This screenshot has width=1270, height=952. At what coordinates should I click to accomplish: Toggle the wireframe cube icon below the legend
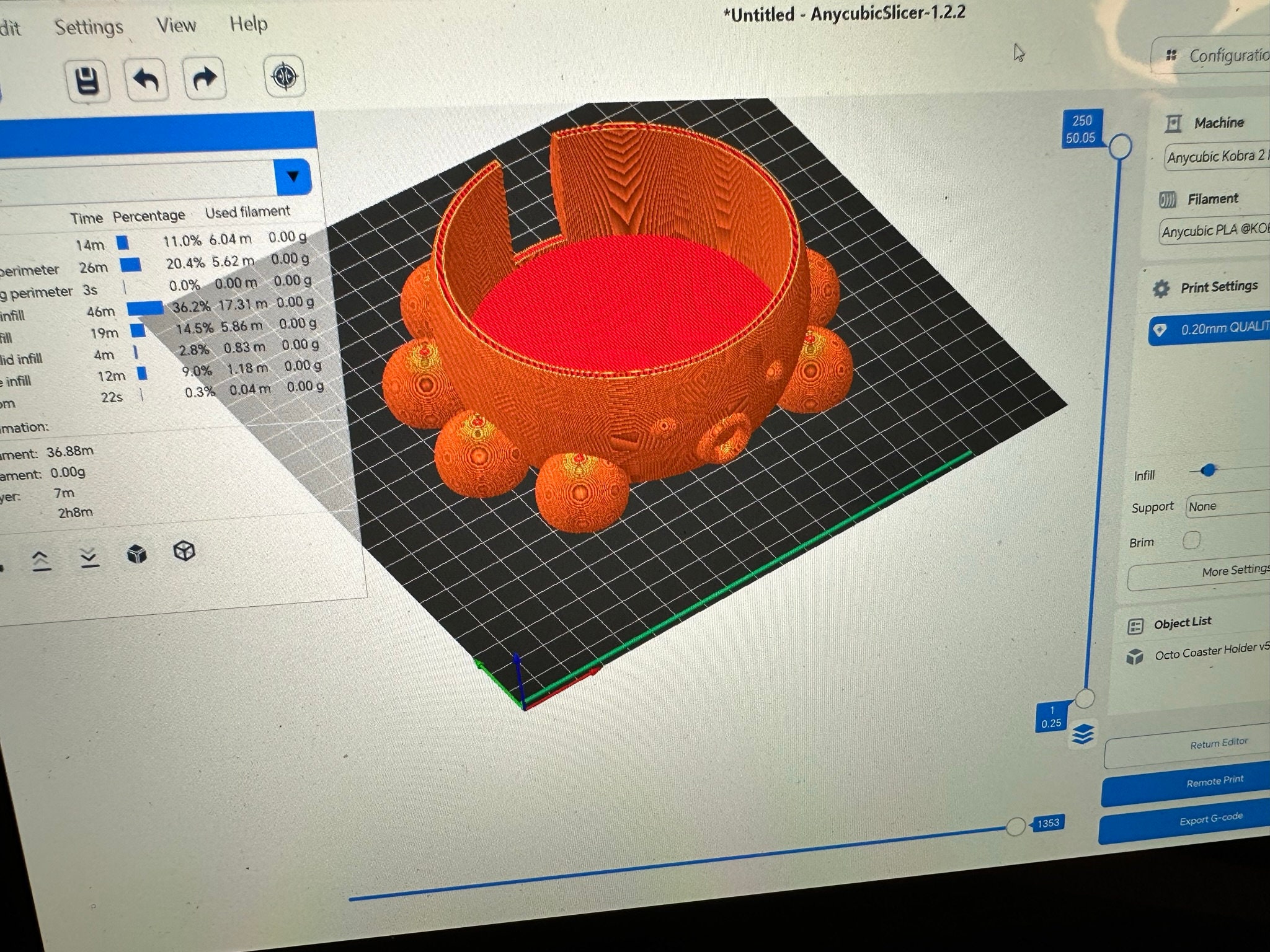(184, 549)
